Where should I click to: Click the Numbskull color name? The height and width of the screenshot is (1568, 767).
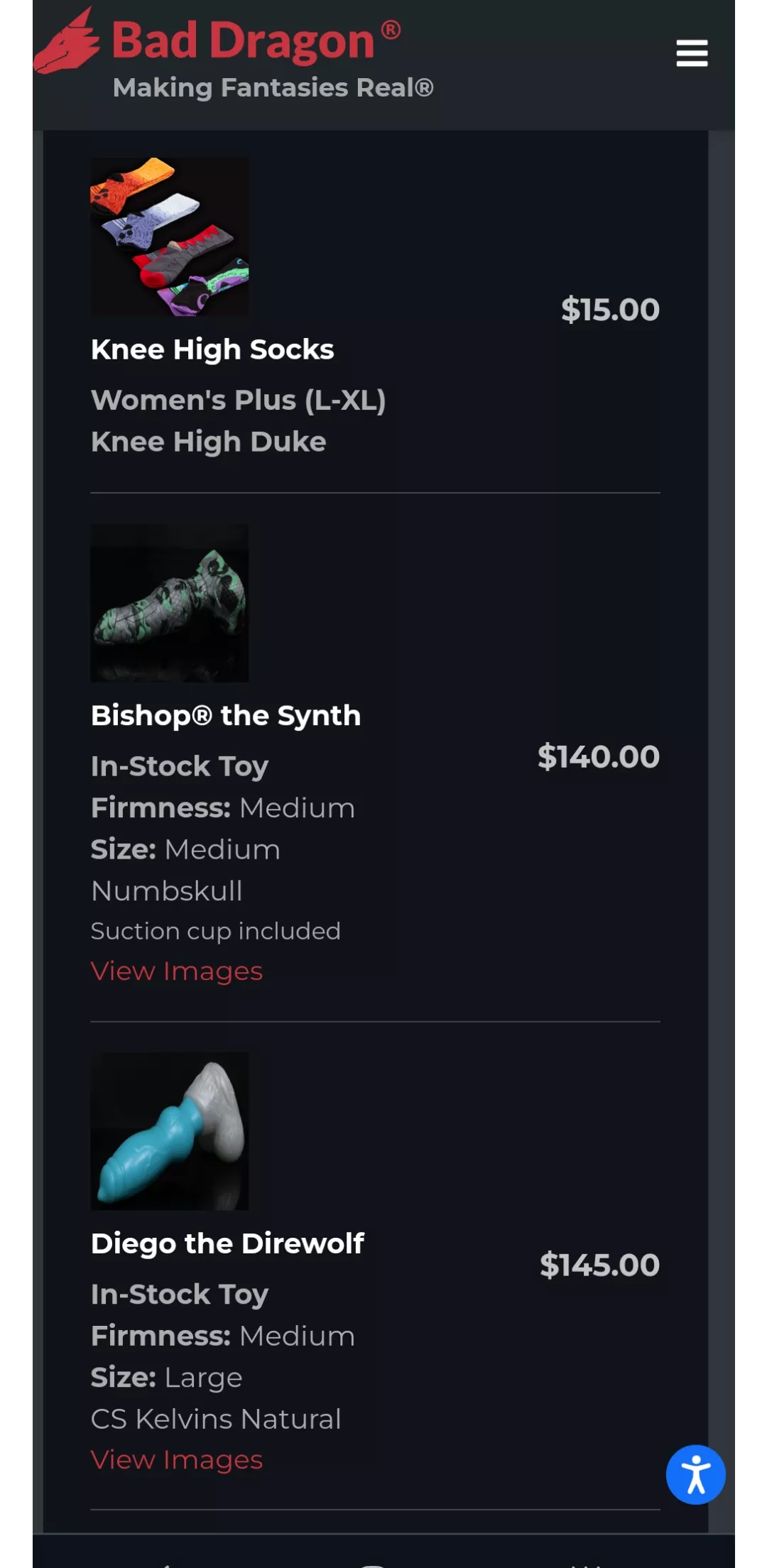[x=167, y=891]
